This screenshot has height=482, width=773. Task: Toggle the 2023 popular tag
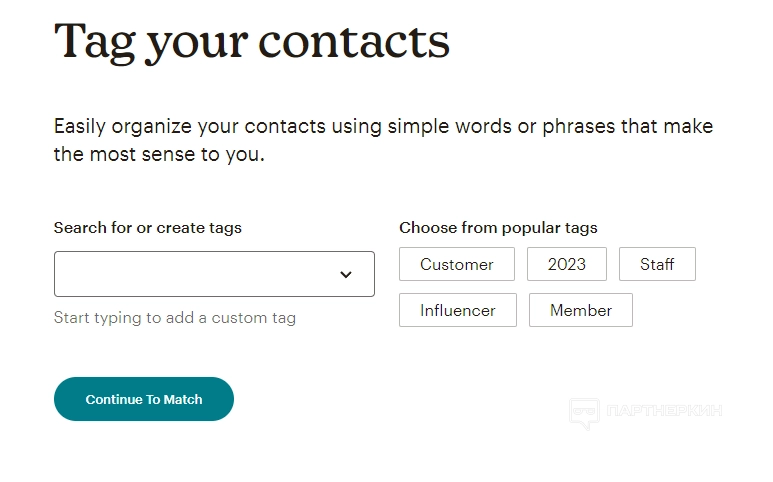point(566,264)
